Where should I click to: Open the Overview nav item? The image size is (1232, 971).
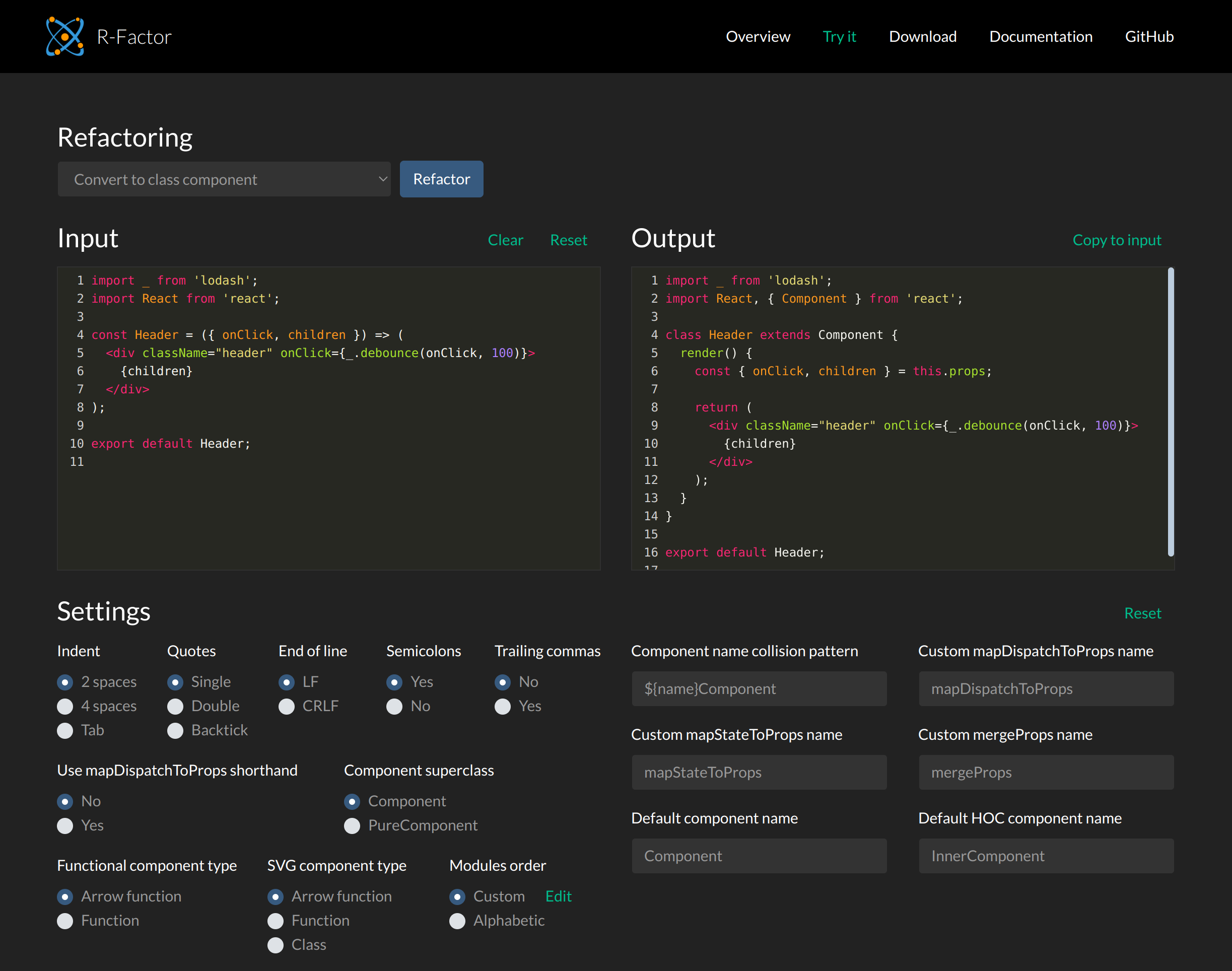pyautogui.click(x=758, y=36)
